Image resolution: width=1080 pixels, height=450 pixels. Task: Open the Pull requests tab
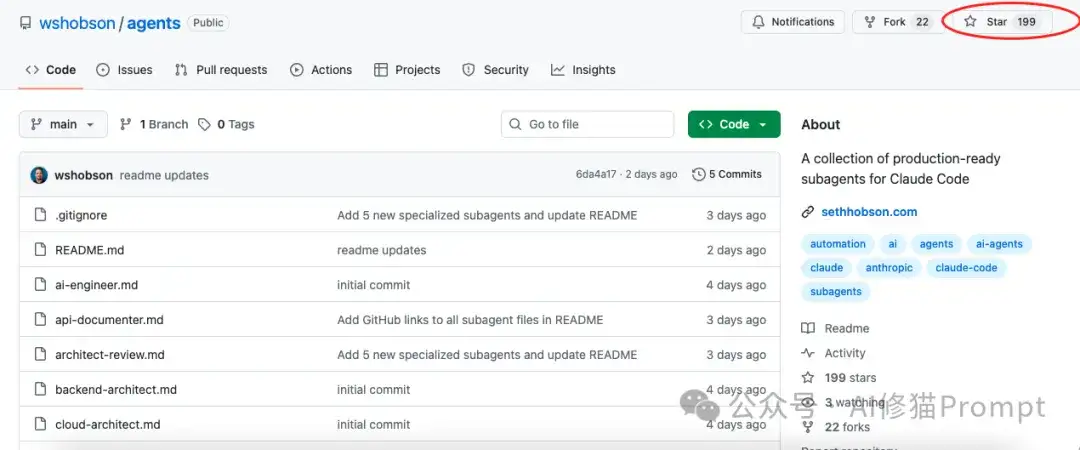tap(221, 70)
